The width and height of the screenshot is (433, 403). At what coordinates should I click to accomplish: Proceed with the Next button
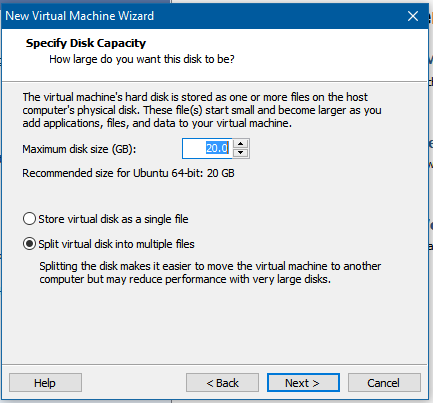click(303, 383)
